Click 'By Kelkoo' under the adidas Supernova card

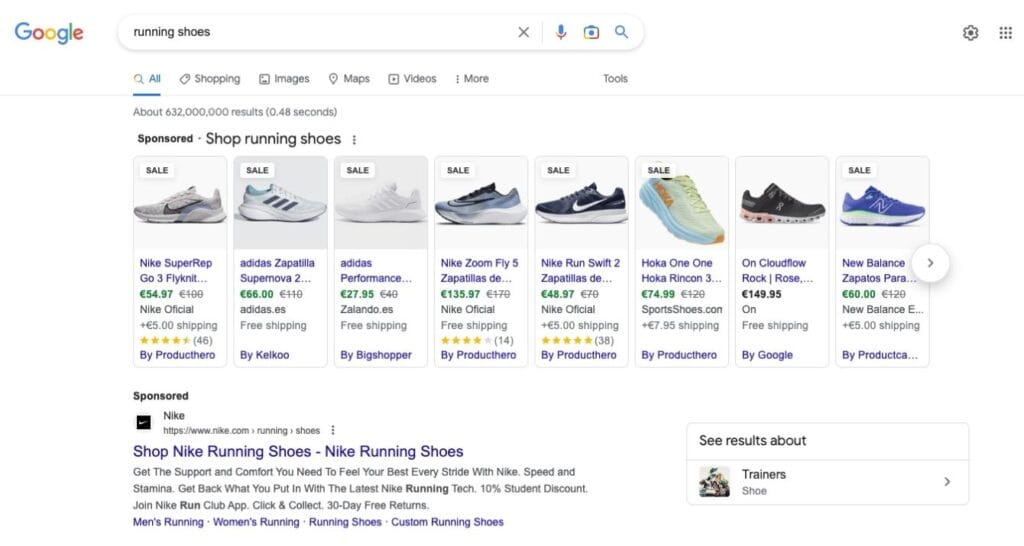(x=264, y=355)
